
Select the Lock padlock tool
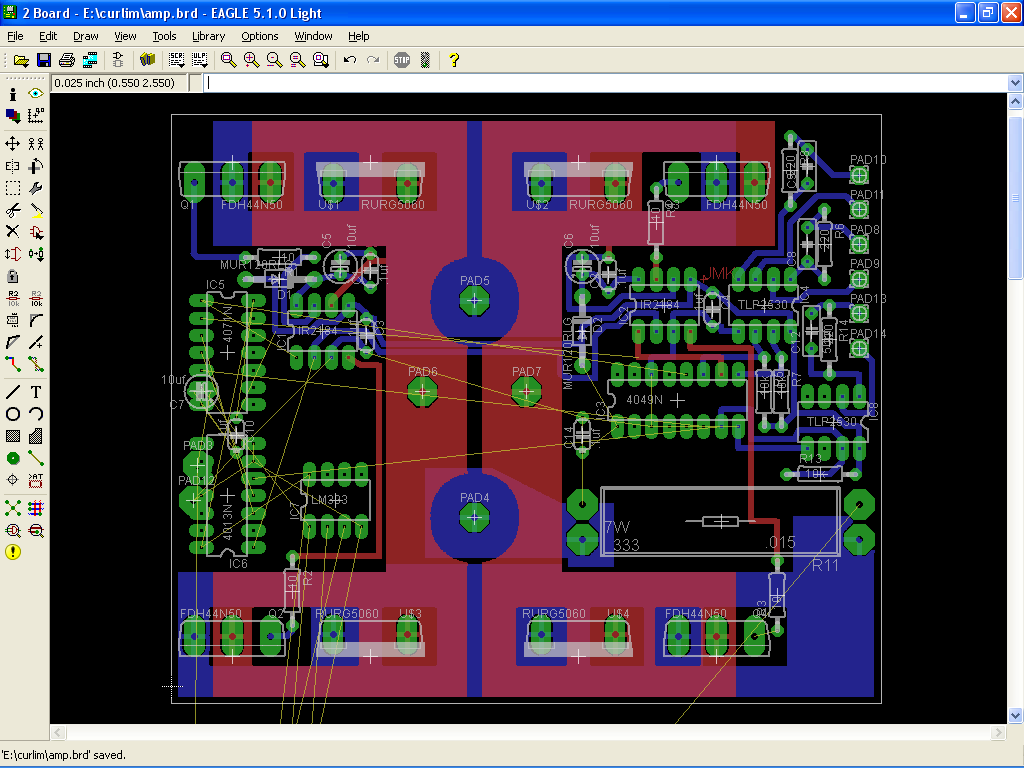tap(12, 276)
